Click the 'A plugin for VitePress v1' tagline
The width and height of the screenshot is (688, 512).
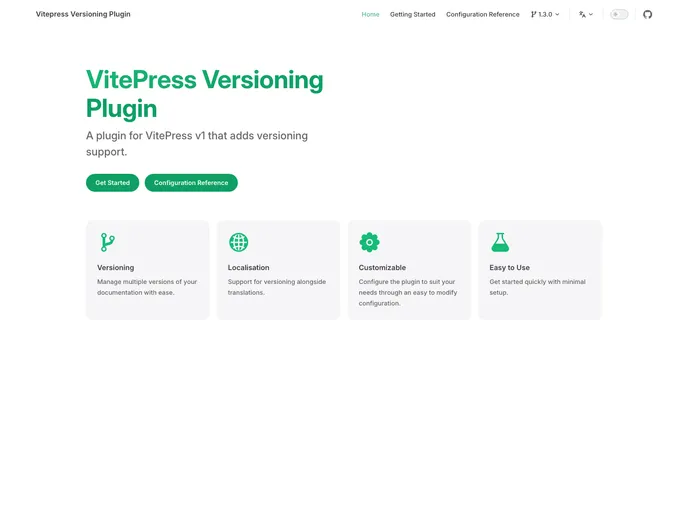pos(197,143)
